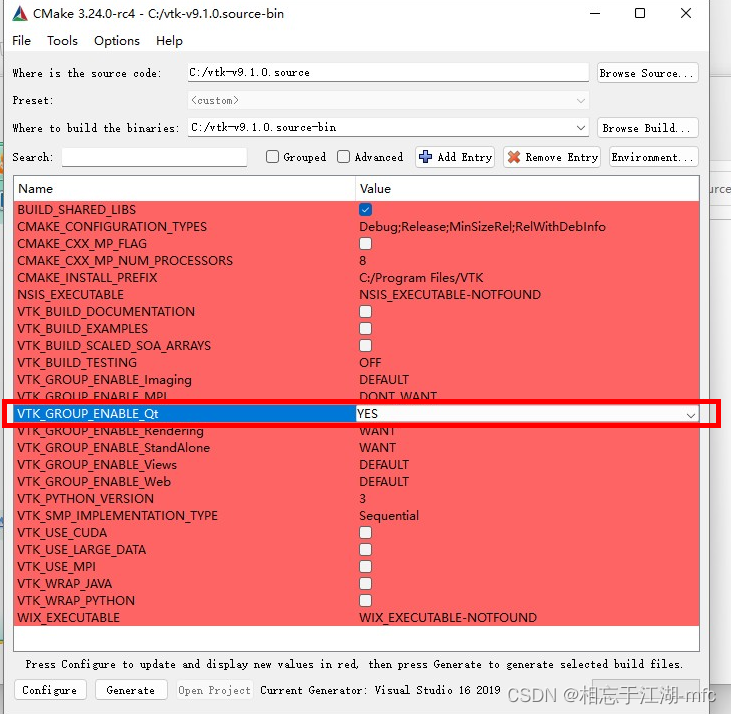The height and width of the screenshot is (714, 731).
Task: Select the NSIS_EXECUTABLE entry name
Action: [70, 295]
